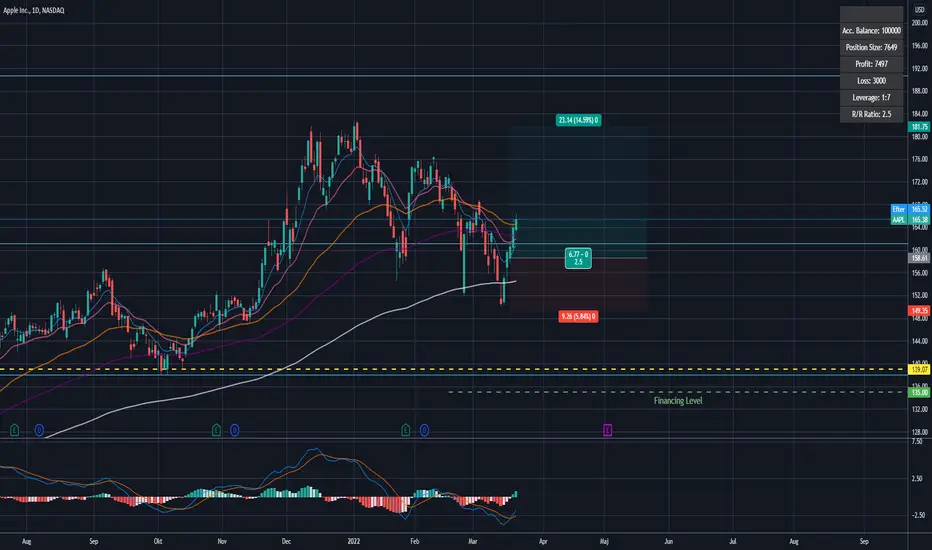Select the 23.14 (14.59%) profit target label
The height and width of the screenshot is (550, 932).
[578, 120]
